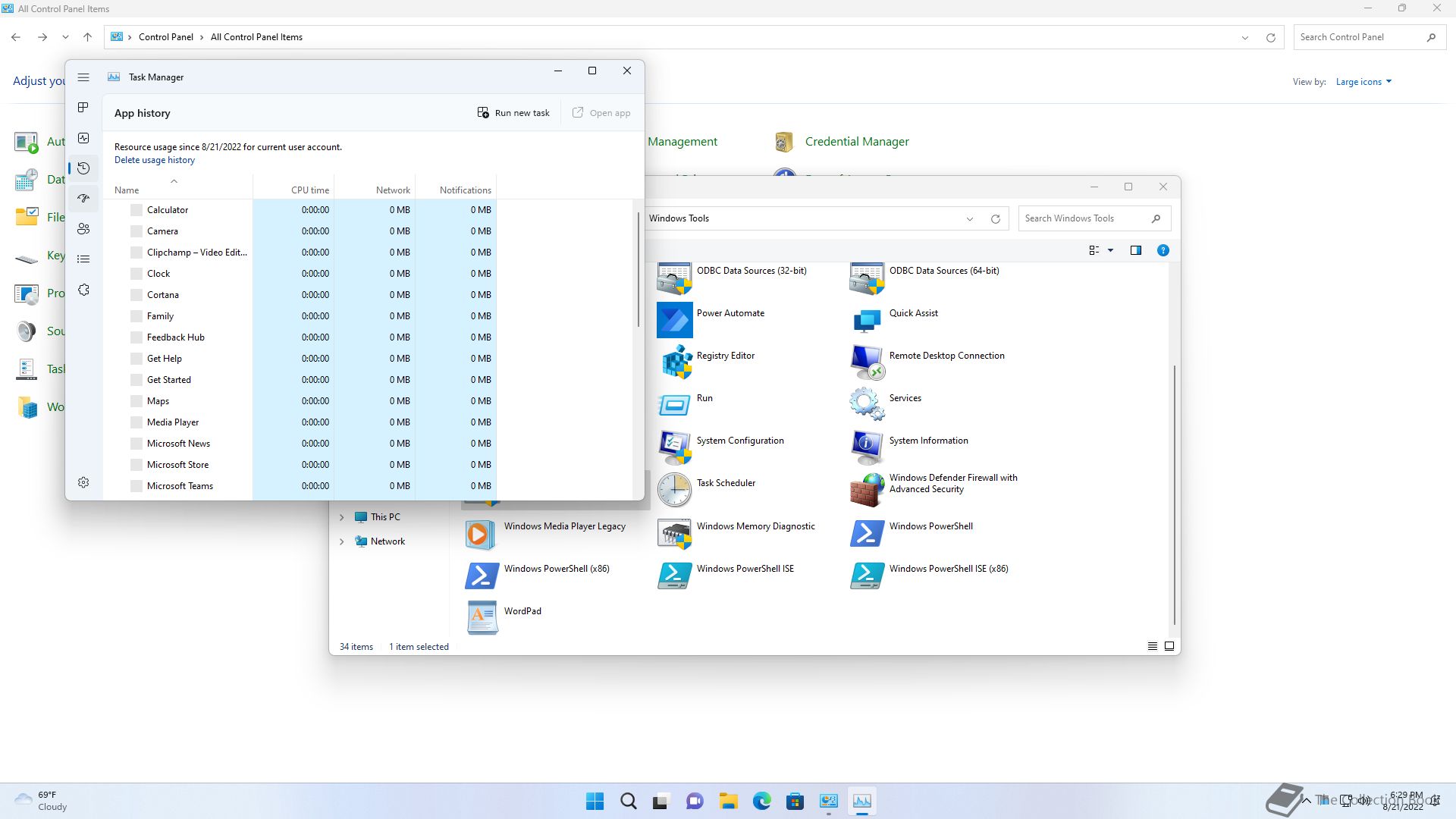
Task: Select the Run tool icon
Action: 674,404
